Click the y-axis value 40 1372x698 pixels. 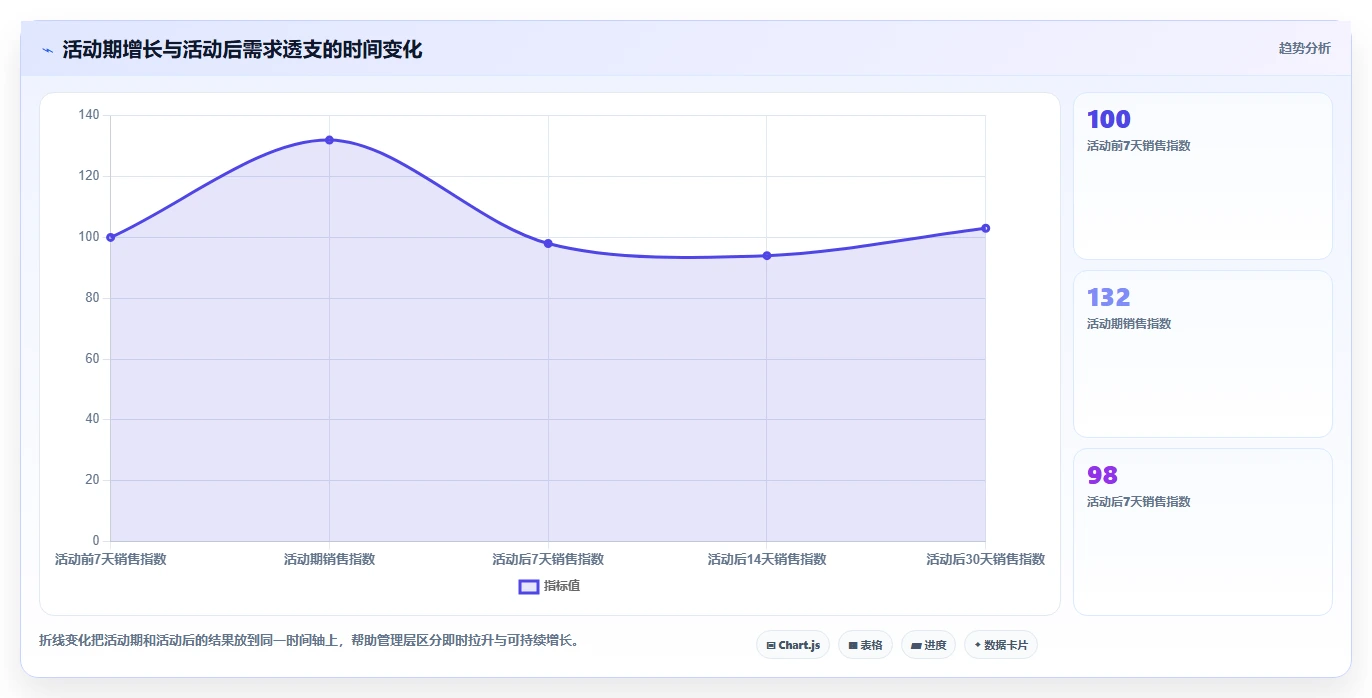92,419
